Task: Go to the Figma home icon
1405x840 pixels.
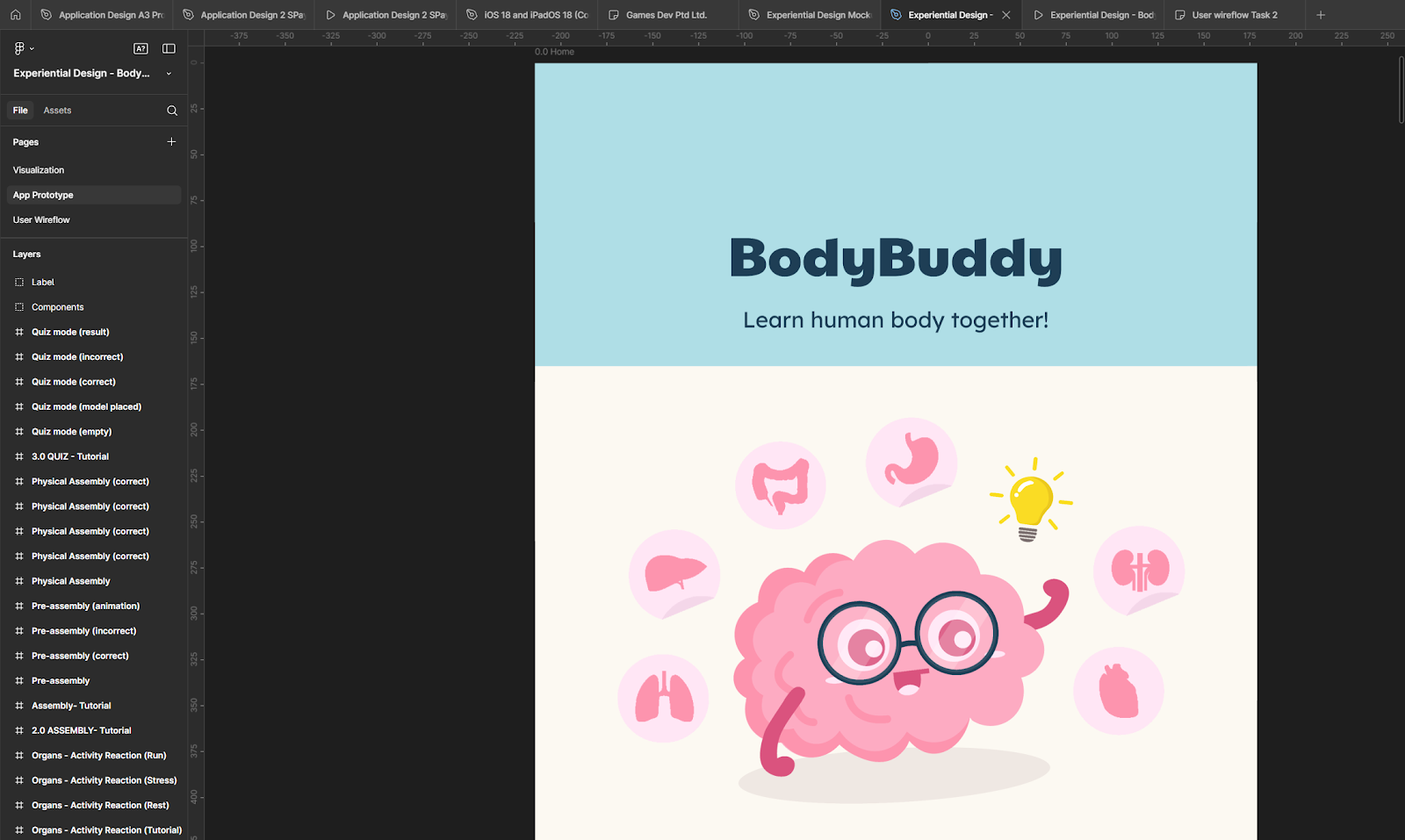Action: [x=16, y=15]
